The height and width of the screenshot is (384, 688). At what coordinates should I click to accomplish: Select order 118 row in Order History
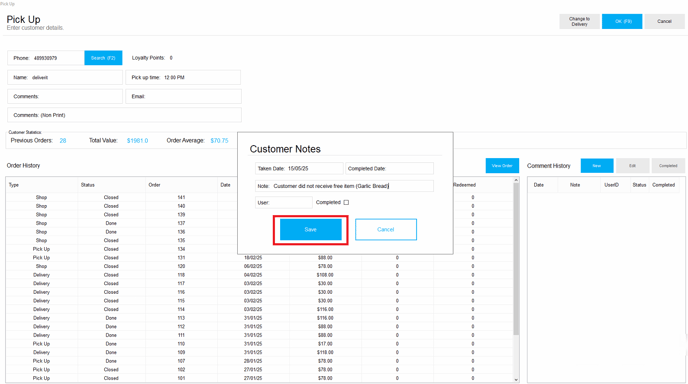pyautogui.click(x=259, y=275)
